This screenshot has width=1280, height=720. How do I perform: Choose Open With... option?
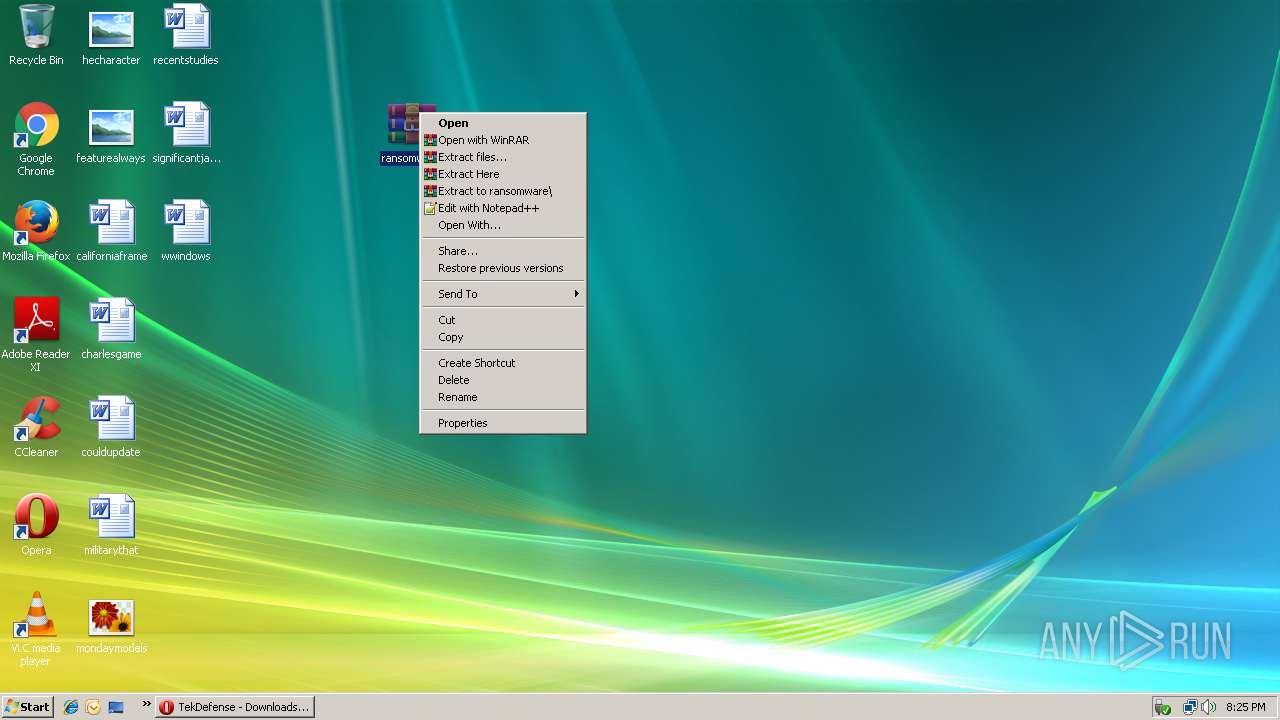pos(502,225)
